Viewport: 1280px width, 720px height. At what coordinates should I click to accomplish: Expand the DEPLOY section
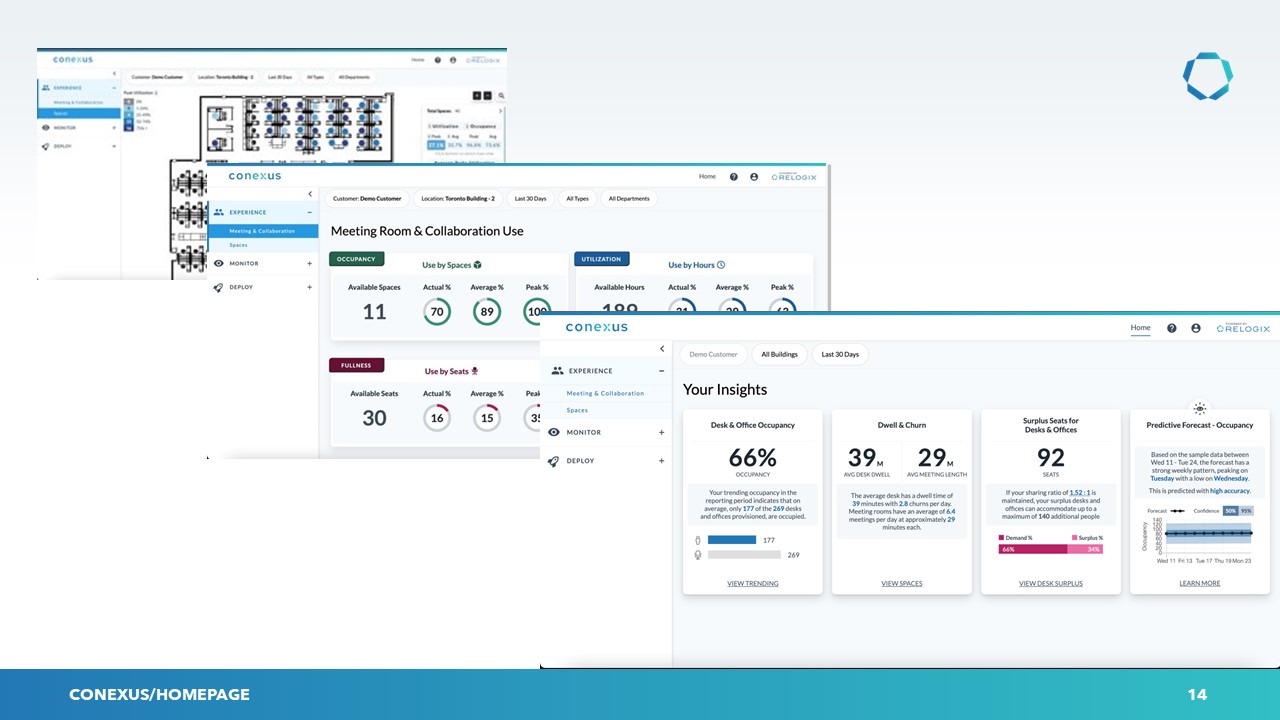pyautogui.click(x=661, y=461)
